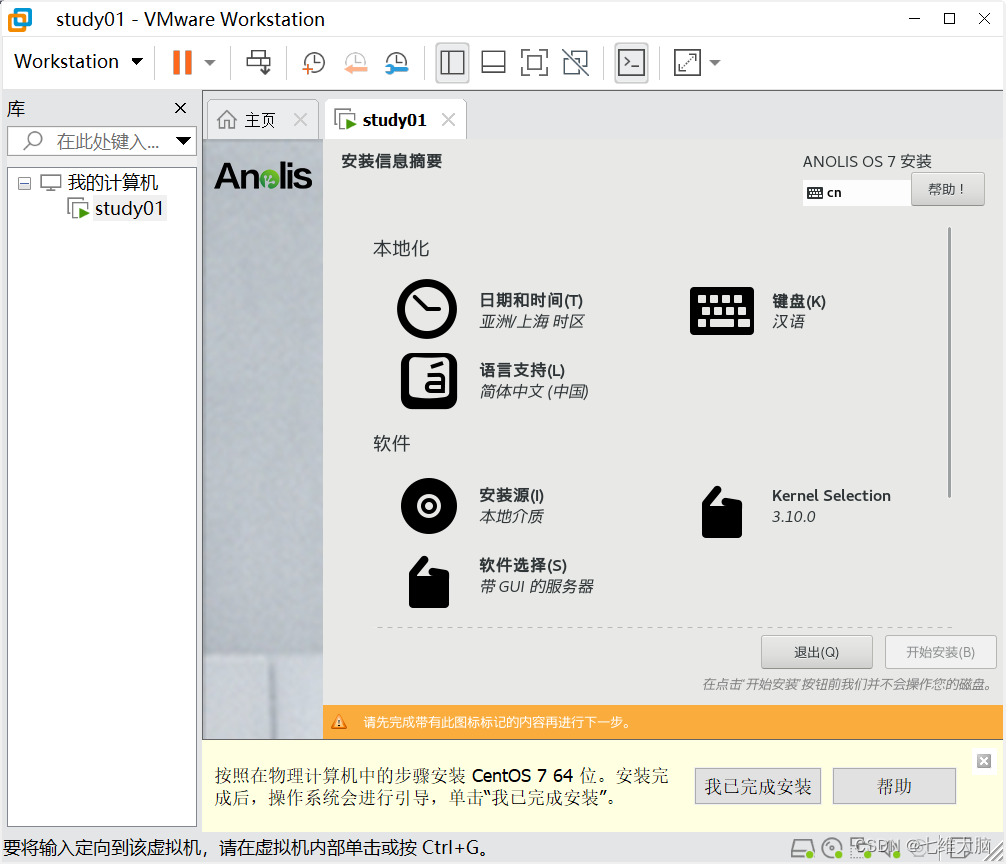Click 我已完成安装 button
Screen dimensions: 1006x864
[x=758, y=786]
